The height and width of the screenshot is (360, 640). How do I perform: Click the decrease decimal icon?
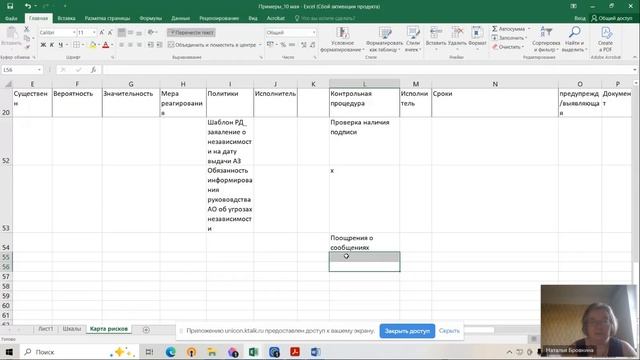[x=312, y=45]
